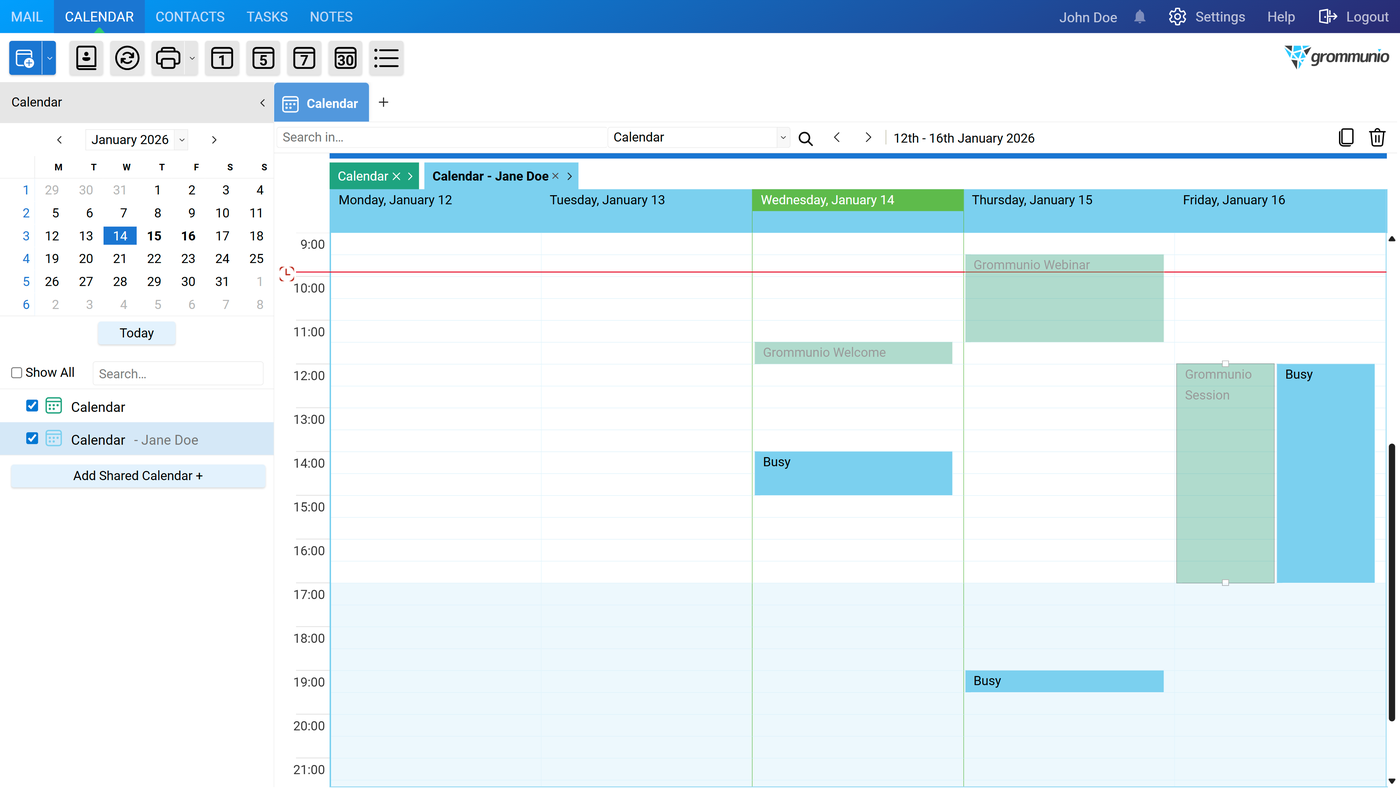Image resolution: width=1400 pixels, height=788 pixels.
Task: Open the TASKS section
Action: 267,17
